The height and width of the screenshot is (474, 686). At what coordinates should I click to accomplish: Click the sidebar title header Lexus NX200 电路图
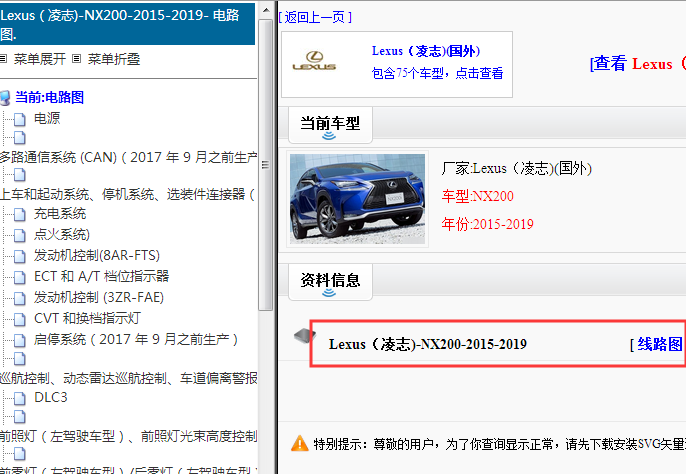pyautogui.click(x=127, y=24)
